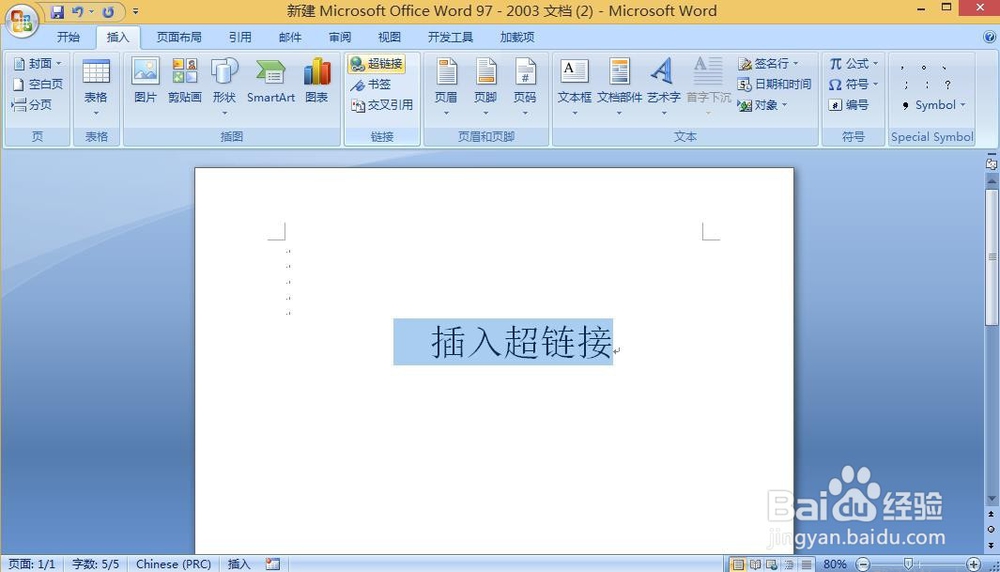The image size is (1000, 572).
Task: Open the 文本框 text box gallery
Action: coord(575,87)
